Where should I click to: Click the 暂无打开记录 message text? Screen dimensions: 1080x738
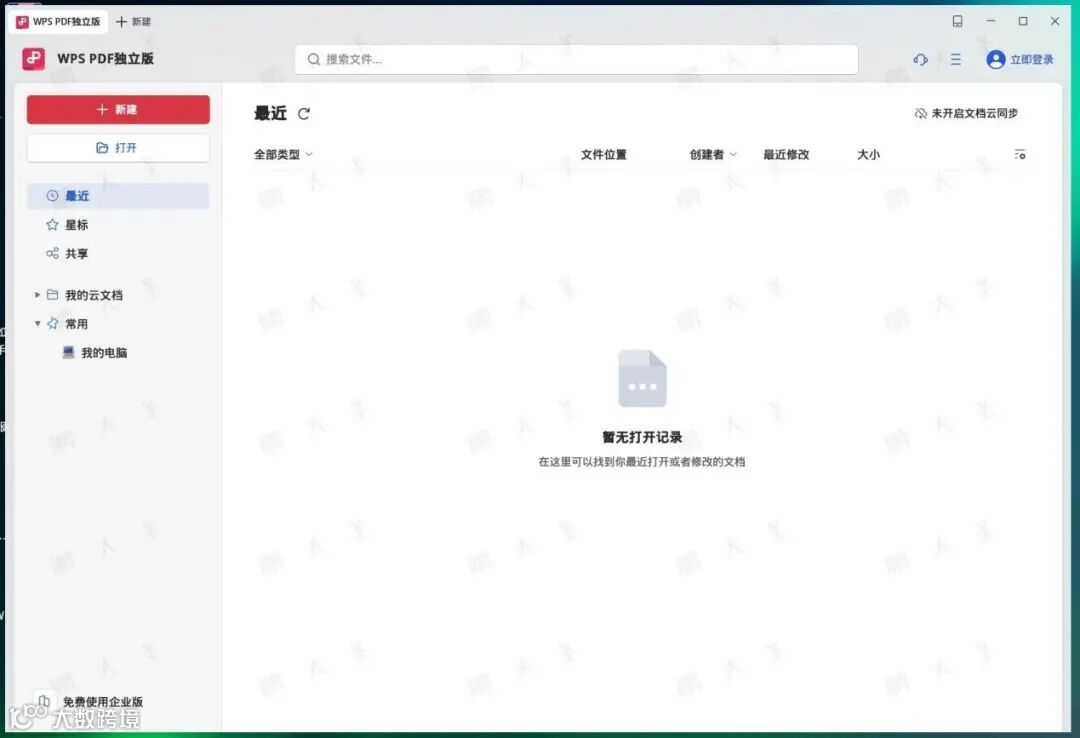(x=642, y=437)
